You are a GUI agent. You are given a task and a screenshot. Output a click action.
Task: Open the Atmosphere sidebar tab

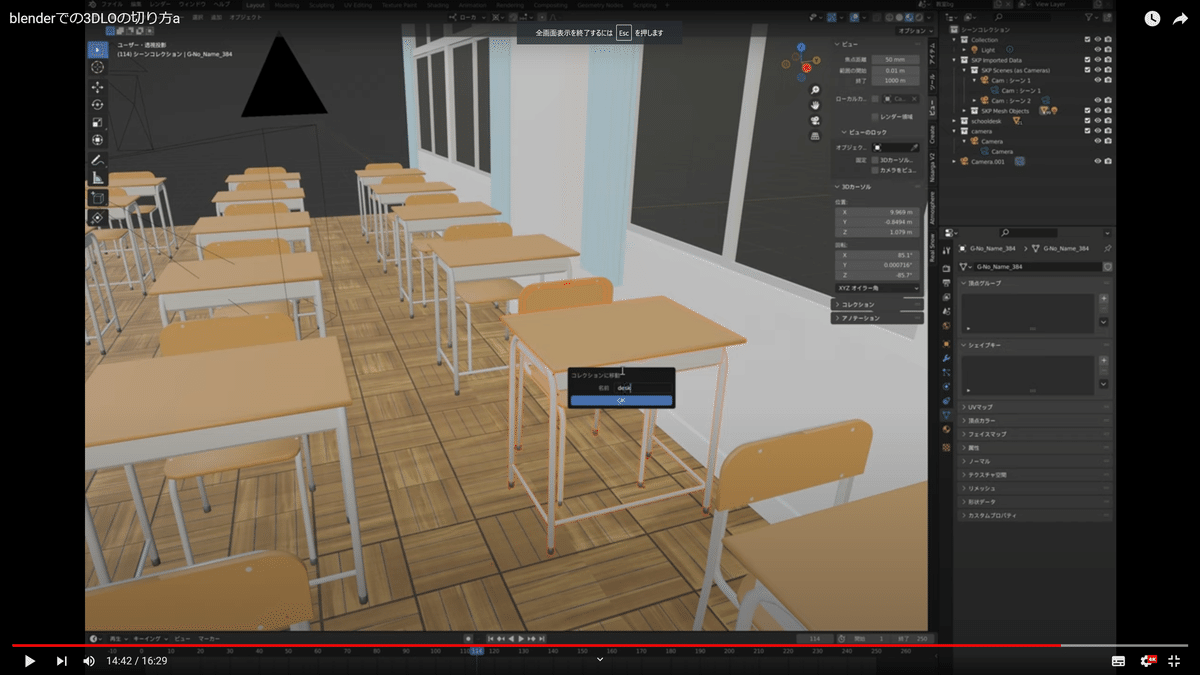(933, 209)
